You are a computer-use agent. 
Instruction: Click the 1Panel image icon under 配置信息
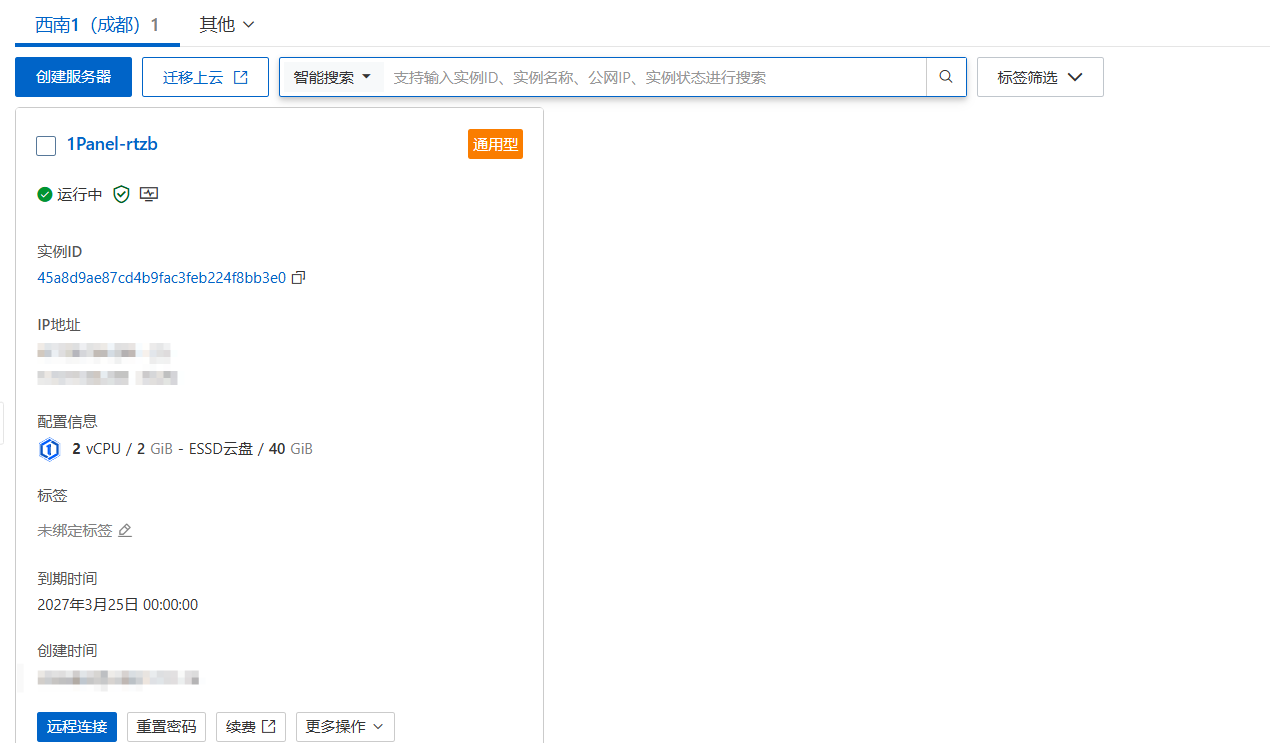click(x=49, y=450)
